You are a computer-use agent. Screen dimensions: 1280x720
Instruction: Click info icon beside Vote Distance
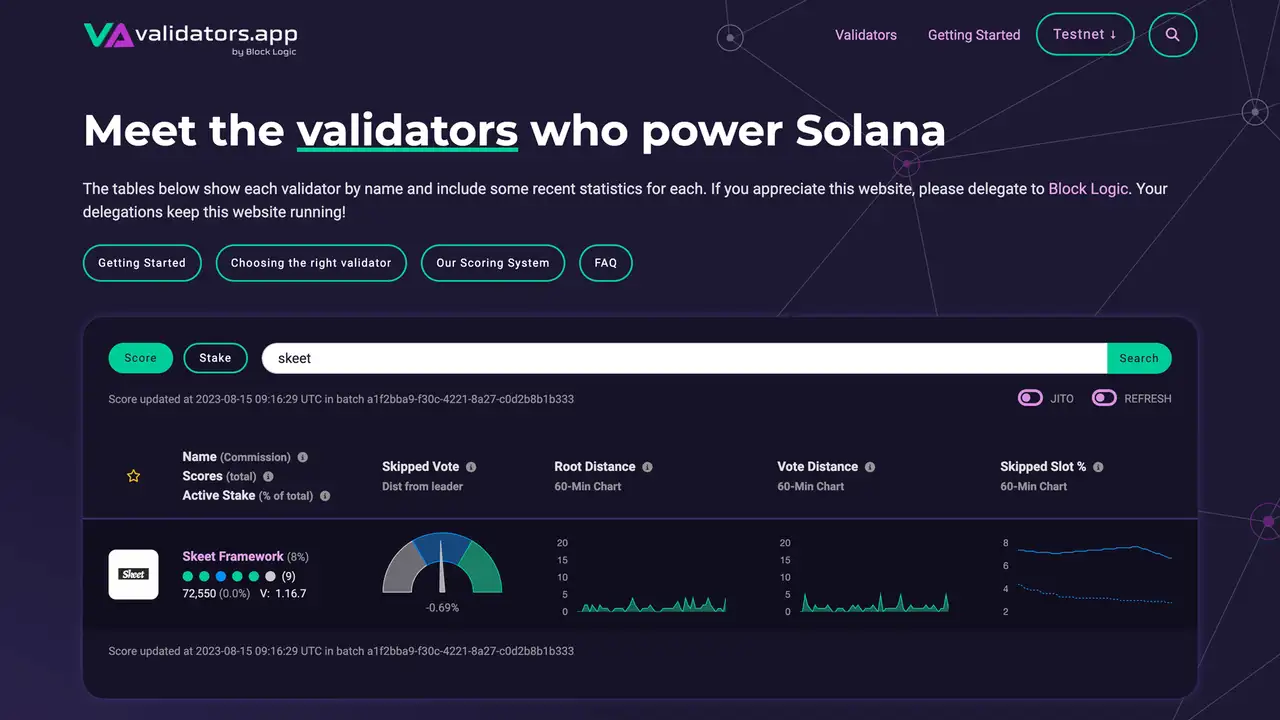coord(870,467)
